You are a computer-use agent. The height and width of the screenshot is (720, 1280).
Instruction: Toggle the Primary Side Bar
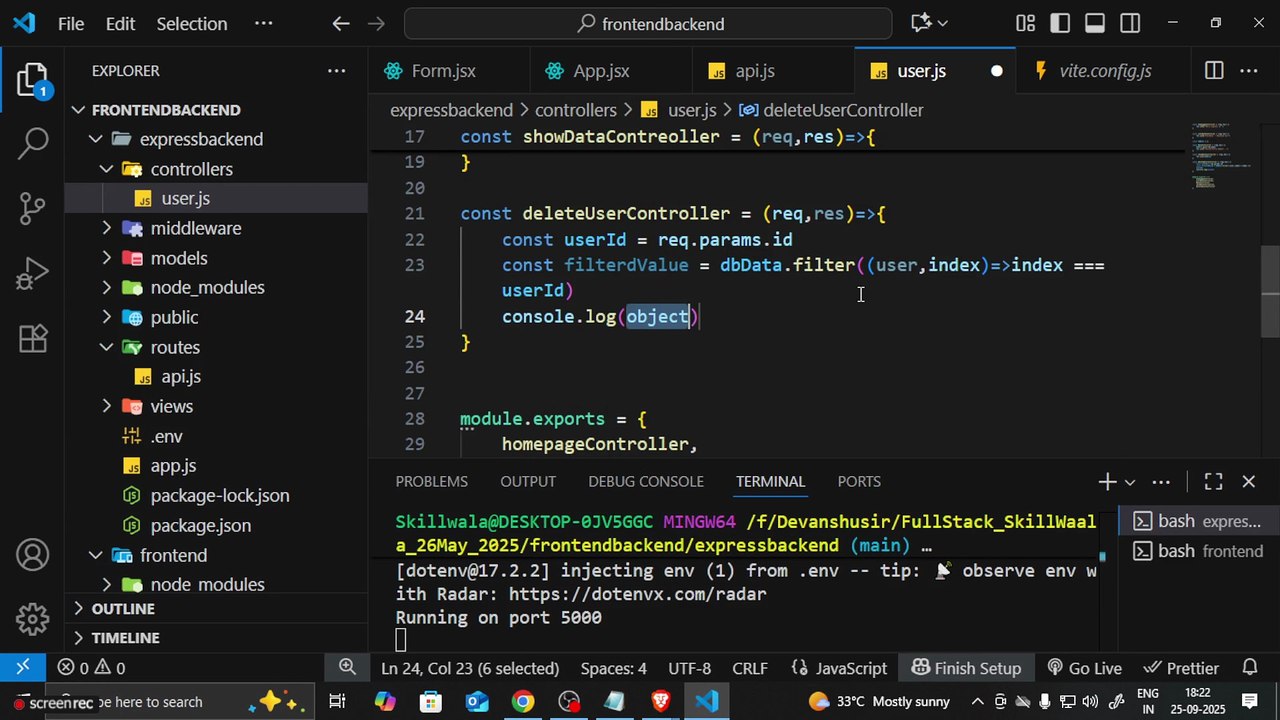pyautogui.click(x=1060, y=23)
